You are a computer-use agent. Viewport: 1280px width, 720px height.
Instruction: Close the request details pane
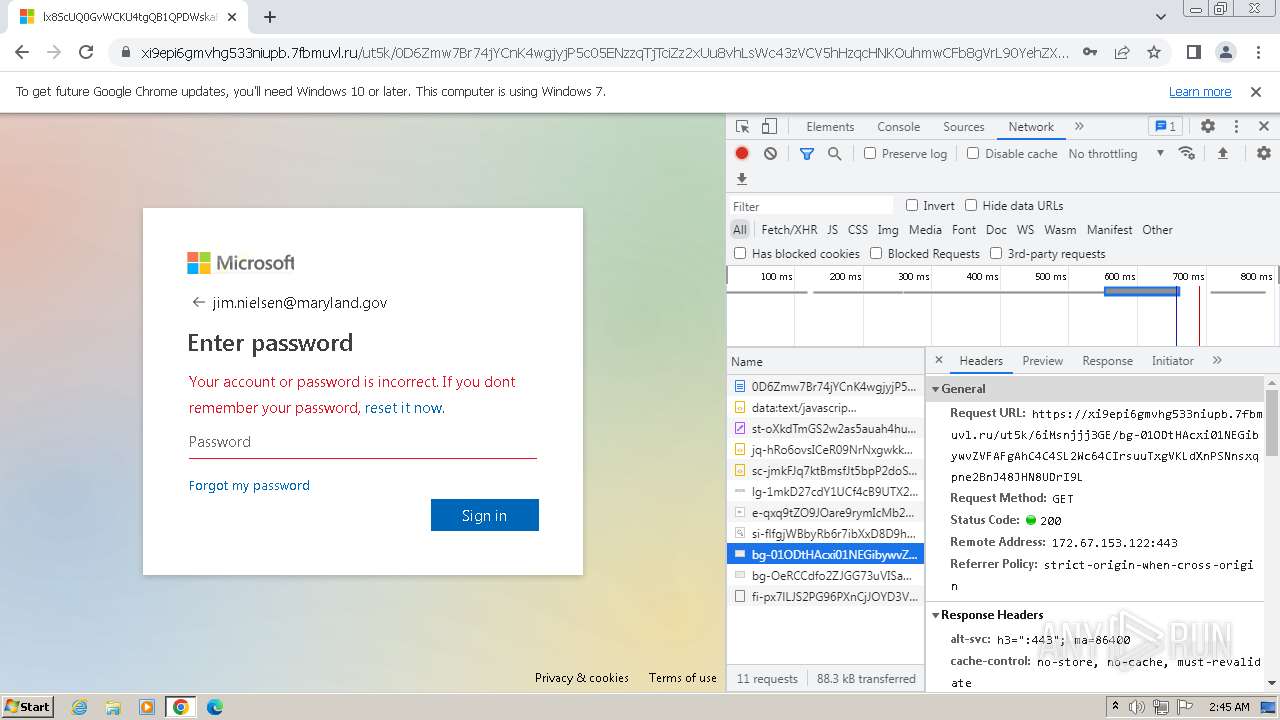coord(939,360)
